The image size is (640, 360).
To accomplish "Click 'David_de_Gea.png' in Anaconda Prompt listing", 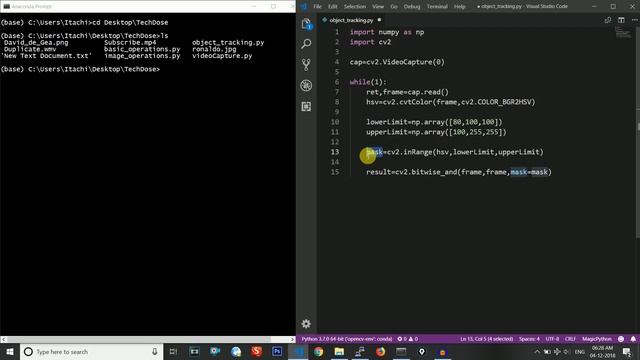I will click(36, 42).
